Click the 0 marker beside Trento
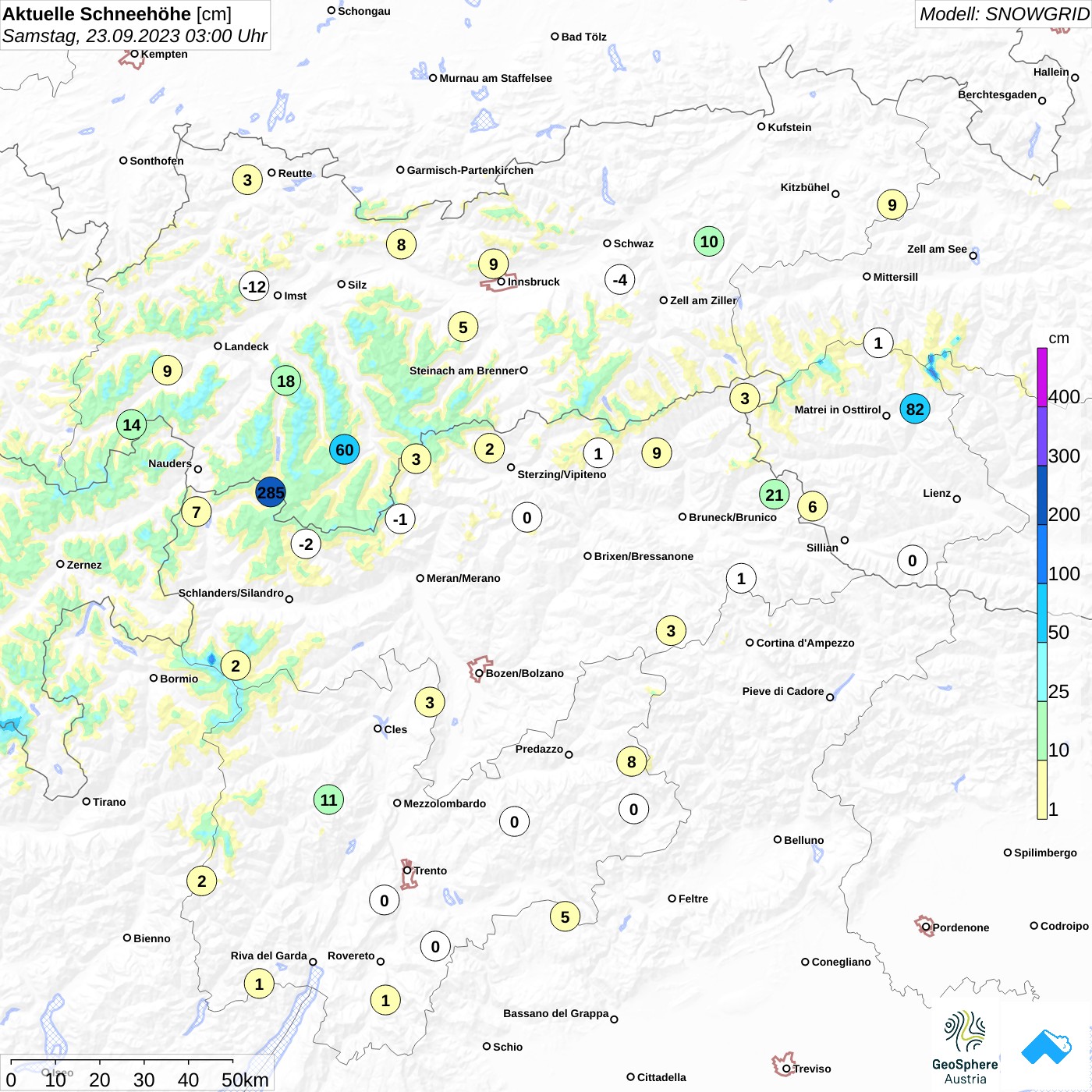 click(x=384, y=900)
